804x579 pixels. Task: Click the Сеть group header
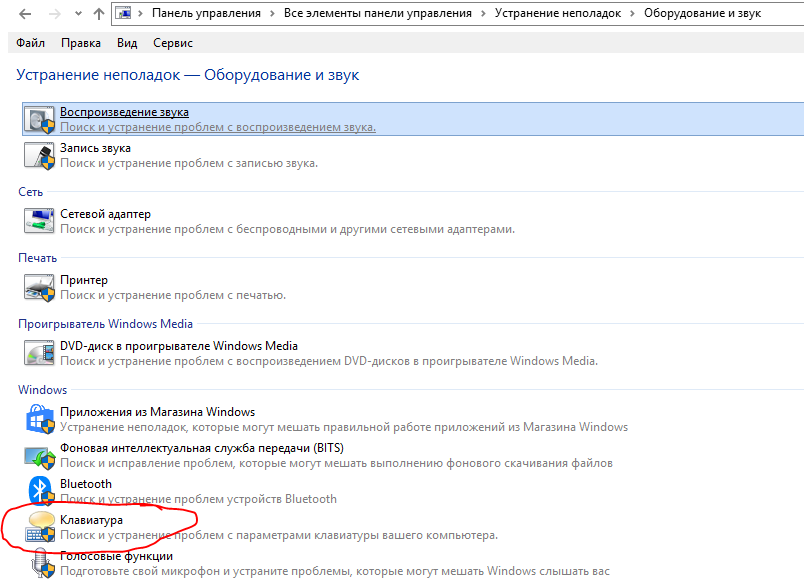point(30,192)
